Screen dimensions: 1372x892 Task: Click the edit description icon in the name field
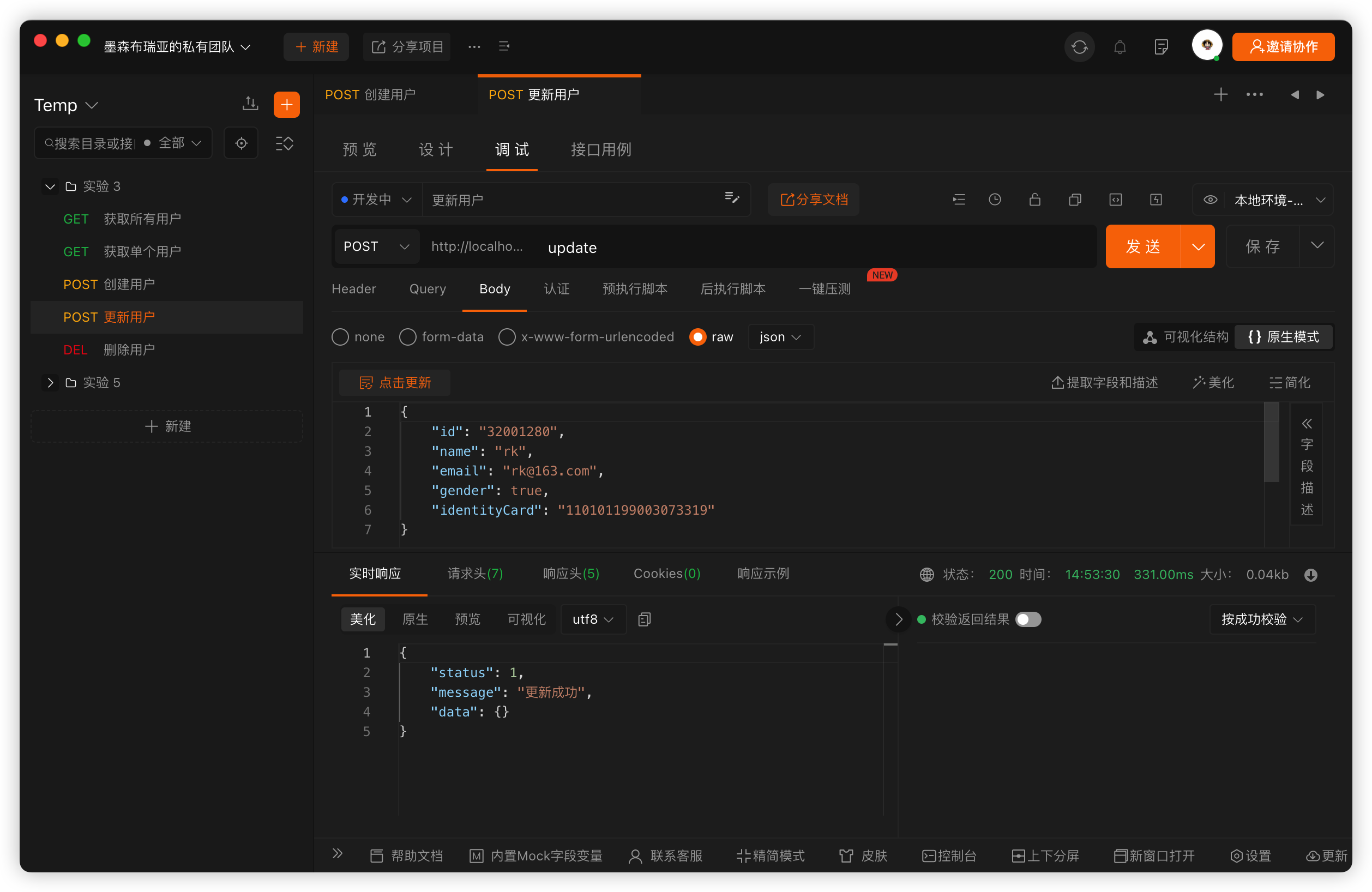[732, 198]
